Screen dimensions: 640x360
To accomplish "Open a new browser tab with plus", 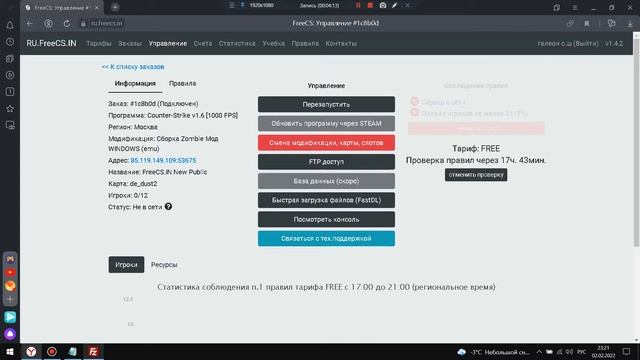I will [x=115, y=7].
